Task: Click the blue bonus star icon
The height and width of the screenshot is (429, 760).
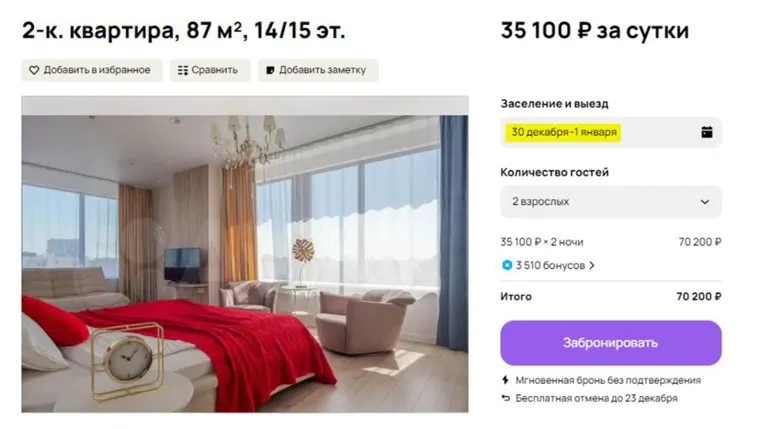Action: tap(506, 265)
